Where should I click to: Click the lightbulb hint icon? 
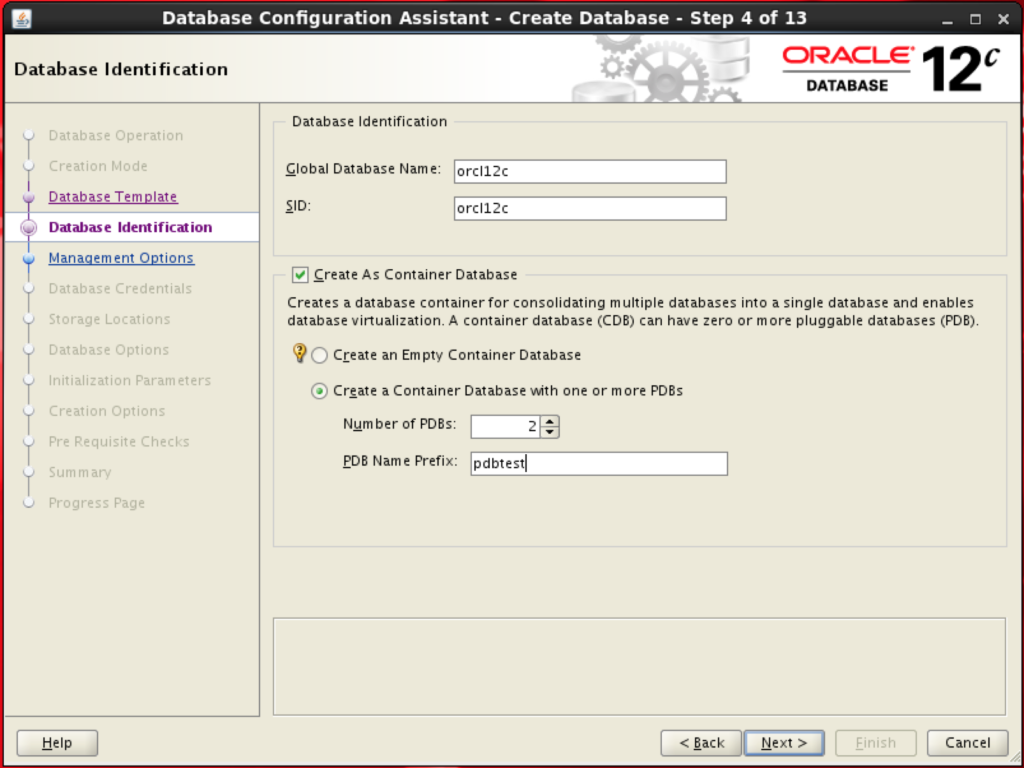[298, 353]
